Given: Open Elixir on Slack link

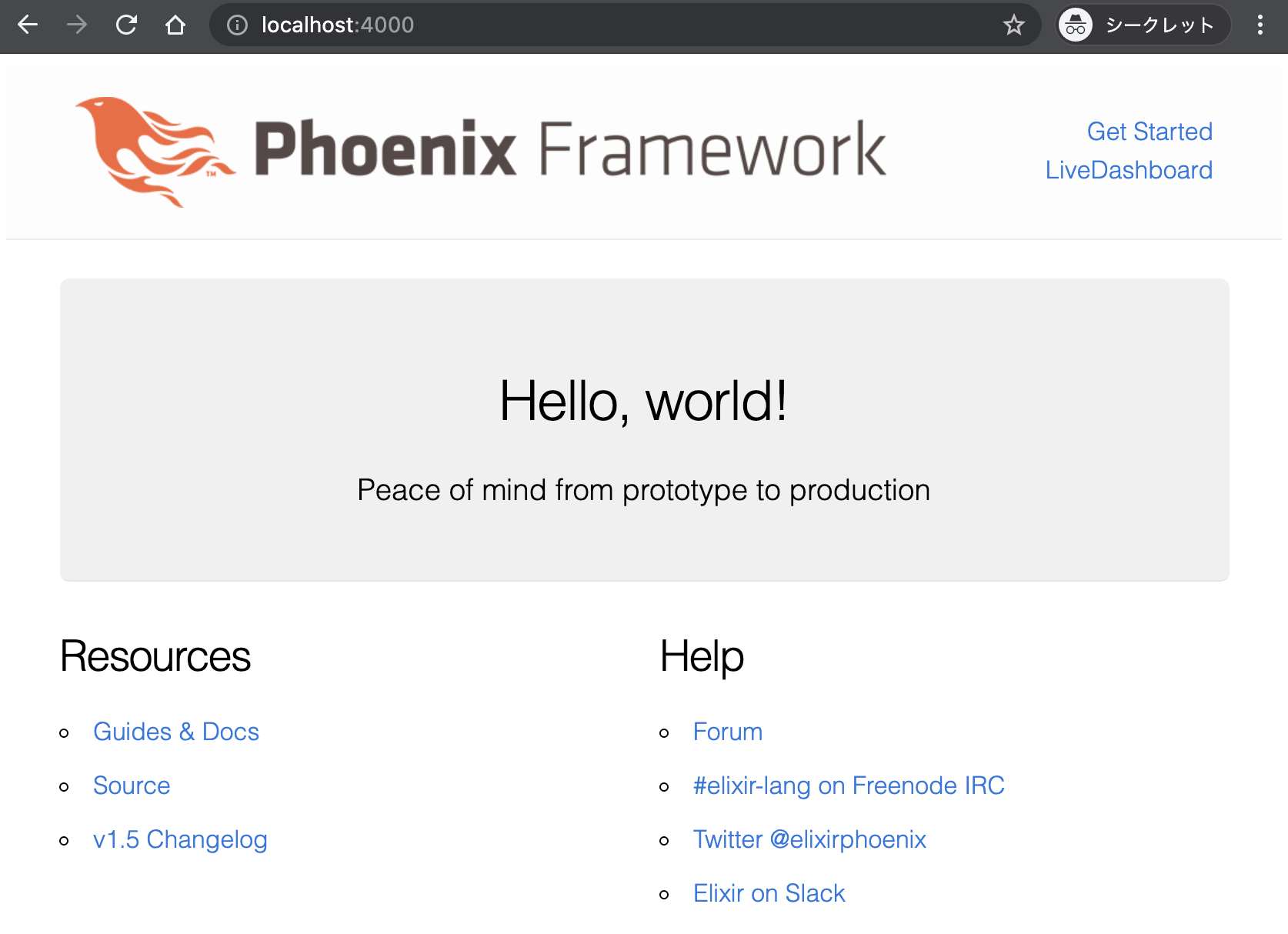Looking at the screenshot, I should pos(769,893).
